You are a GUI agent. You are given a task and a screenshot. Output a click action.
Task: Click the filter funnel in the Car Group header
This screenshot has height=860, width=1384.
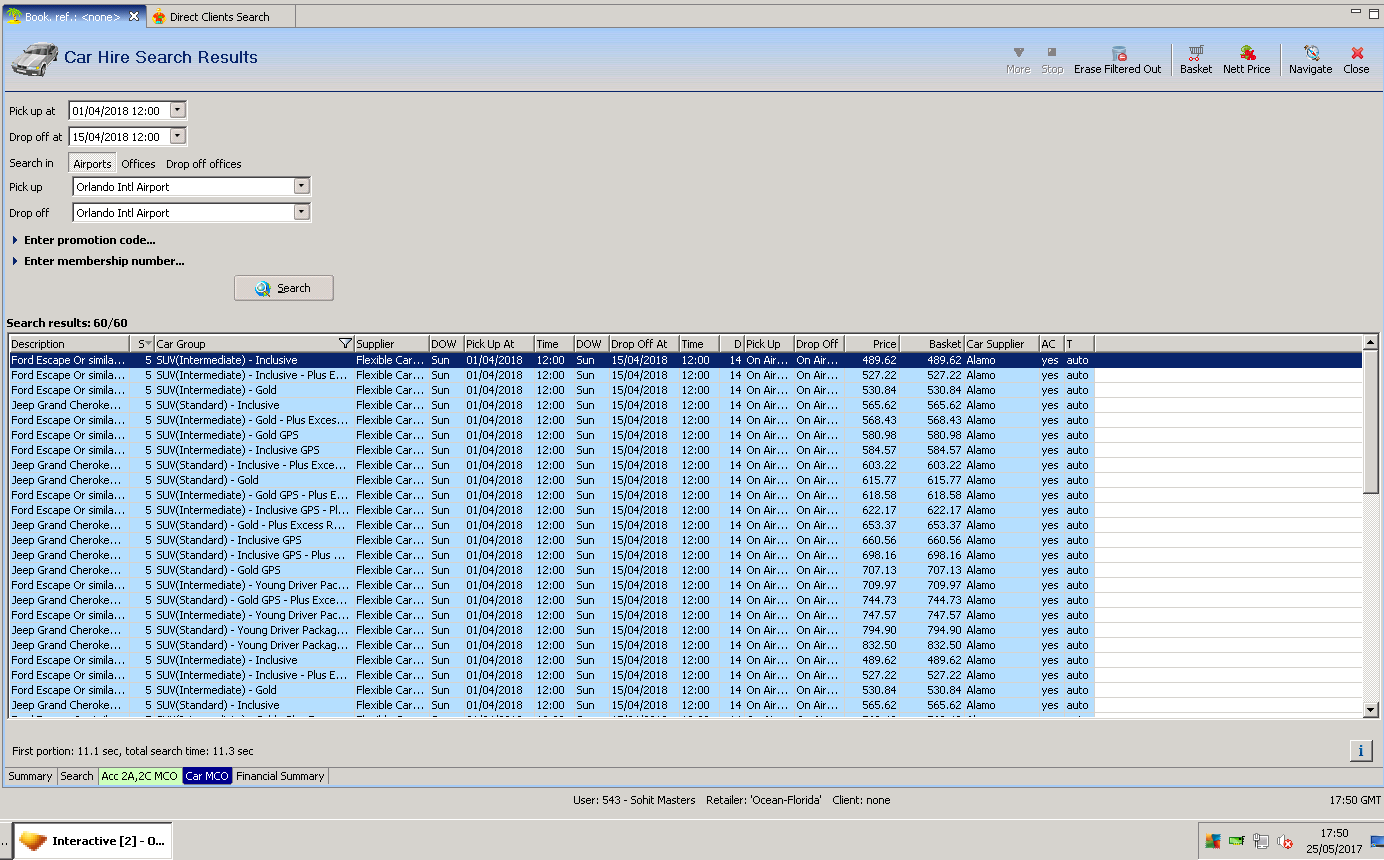click(x=345, y=344)
